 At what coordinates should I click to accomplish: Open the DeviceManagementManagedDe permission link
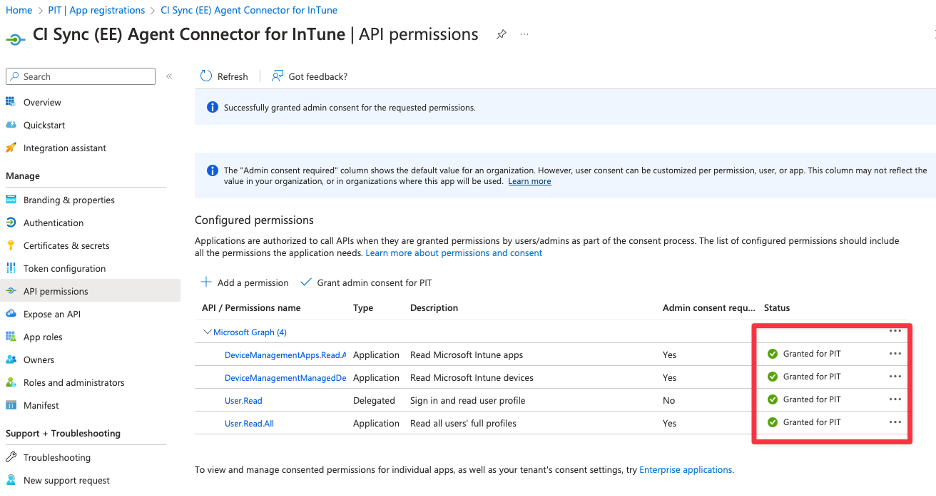(x=285, y=377)
